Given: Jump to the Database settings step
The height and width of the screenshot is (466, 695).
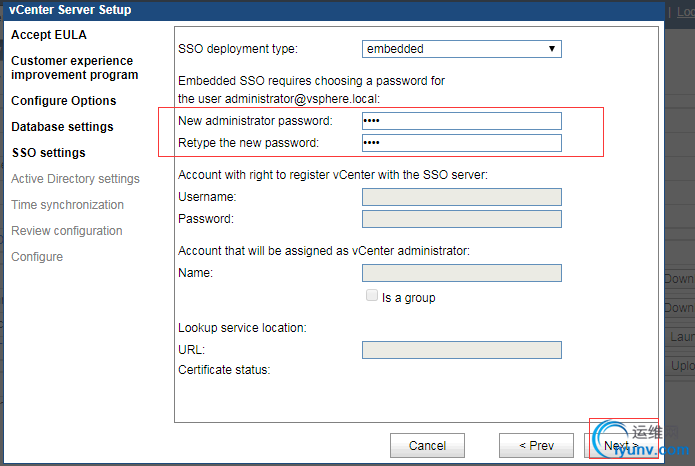Looking at the screenshot, I should [62, 127].
